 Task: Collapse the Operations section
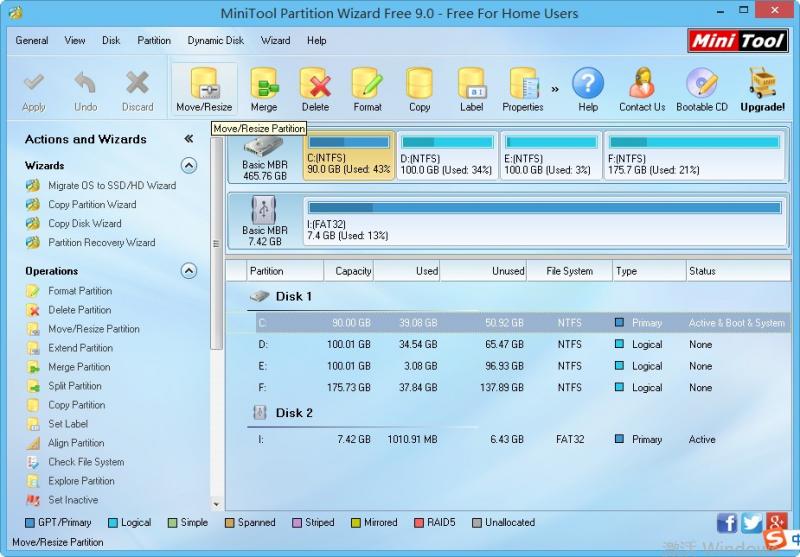tap(189, 270)
